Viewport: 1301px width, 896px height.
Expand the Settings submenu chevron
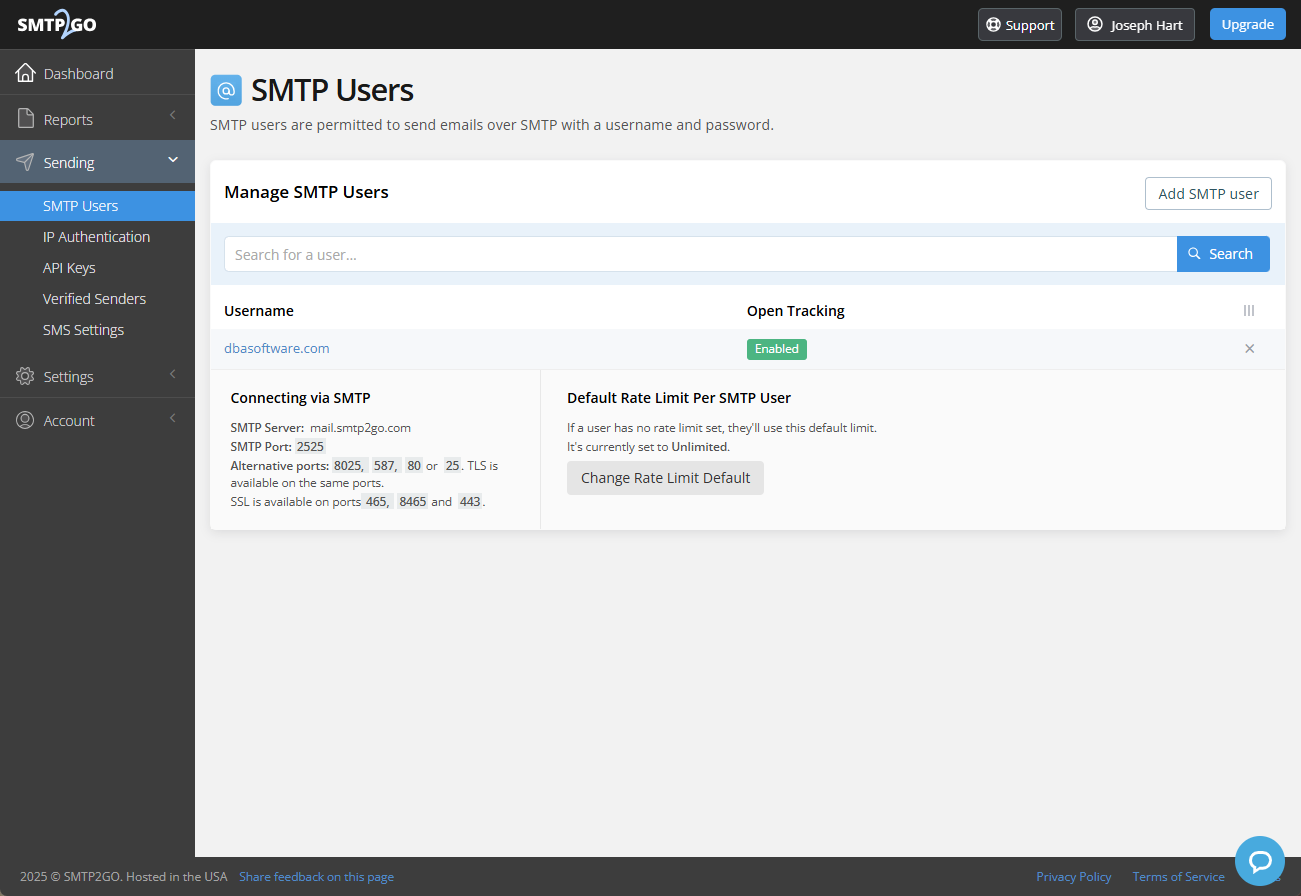[172, 374]
